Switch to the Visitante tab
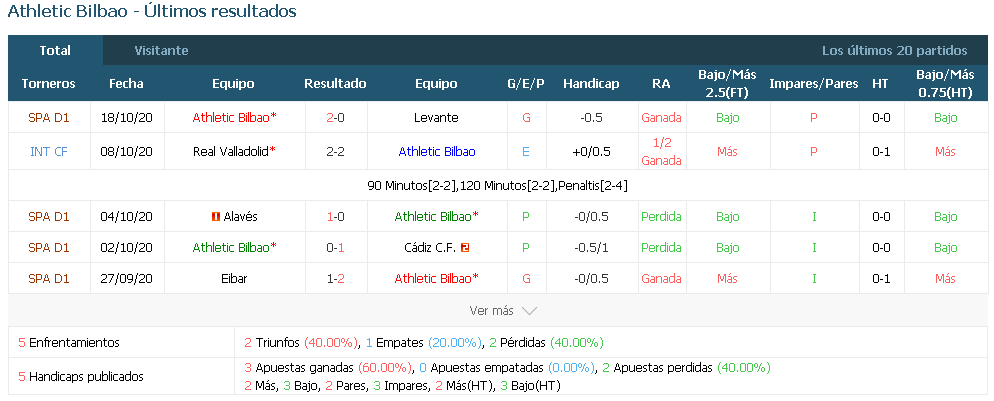Screen dimensions: 994x401 click(x=161, y=51)
